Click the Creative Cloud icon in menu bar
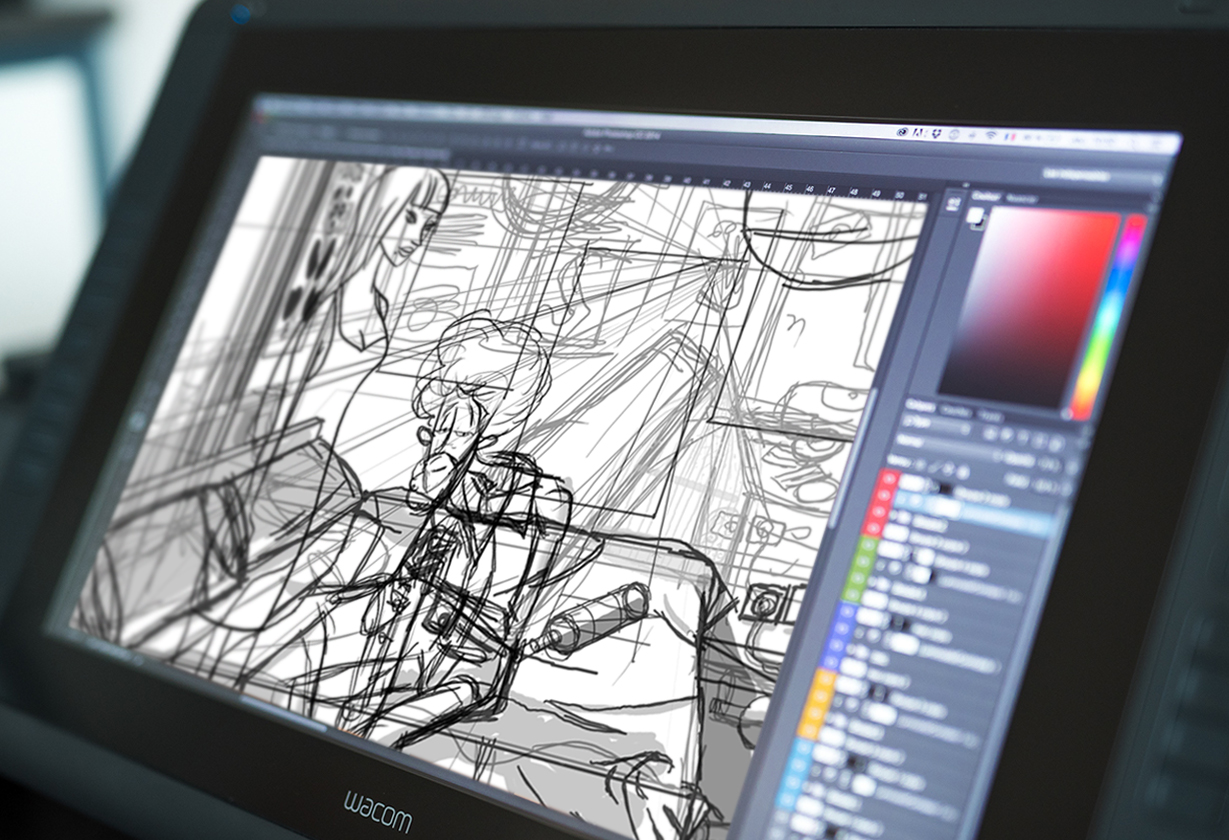The width and height of the screenshot is (1229, 840). [903, 131]
